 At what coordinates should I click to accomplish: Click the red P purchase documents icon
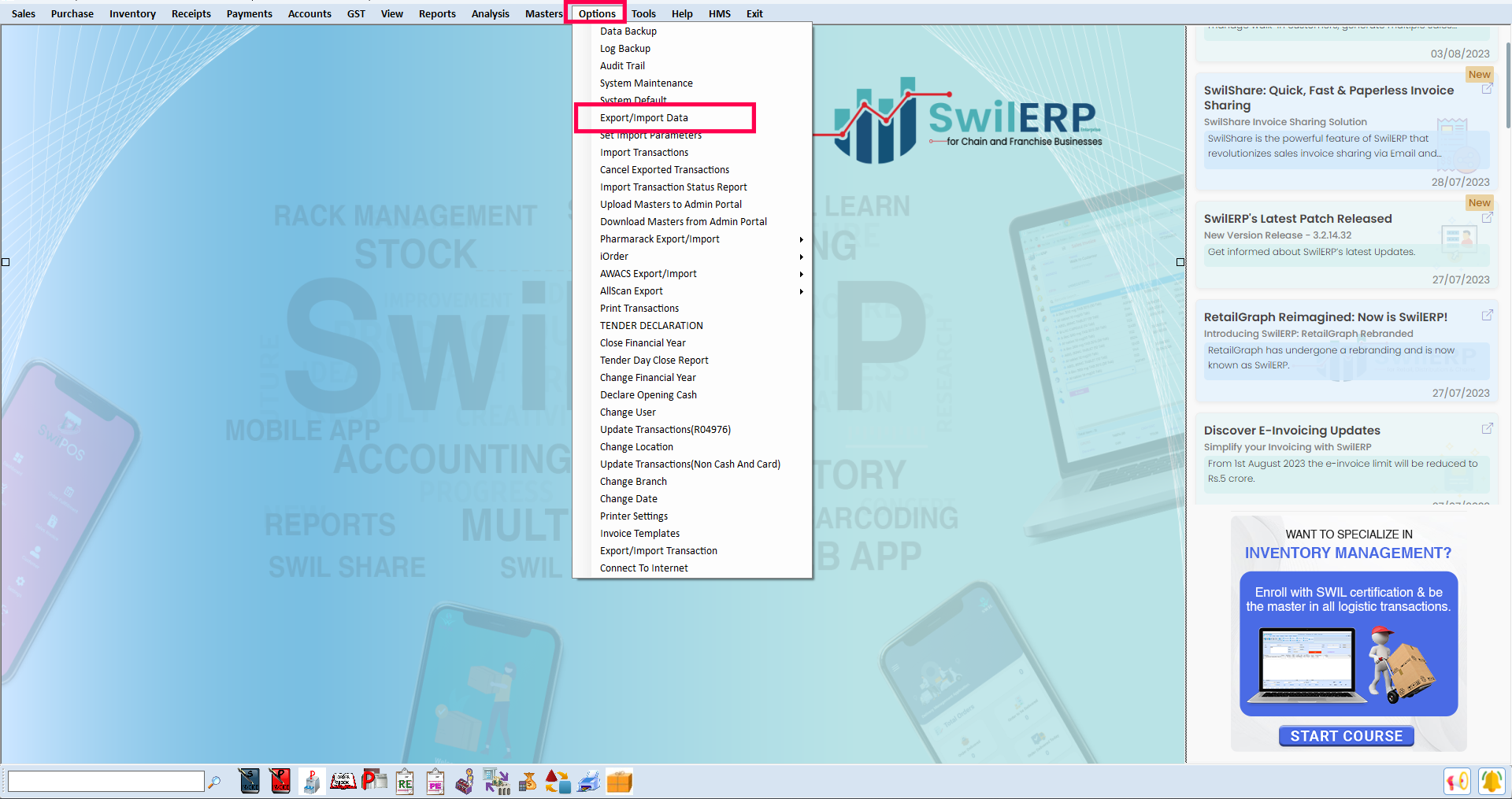374,781
